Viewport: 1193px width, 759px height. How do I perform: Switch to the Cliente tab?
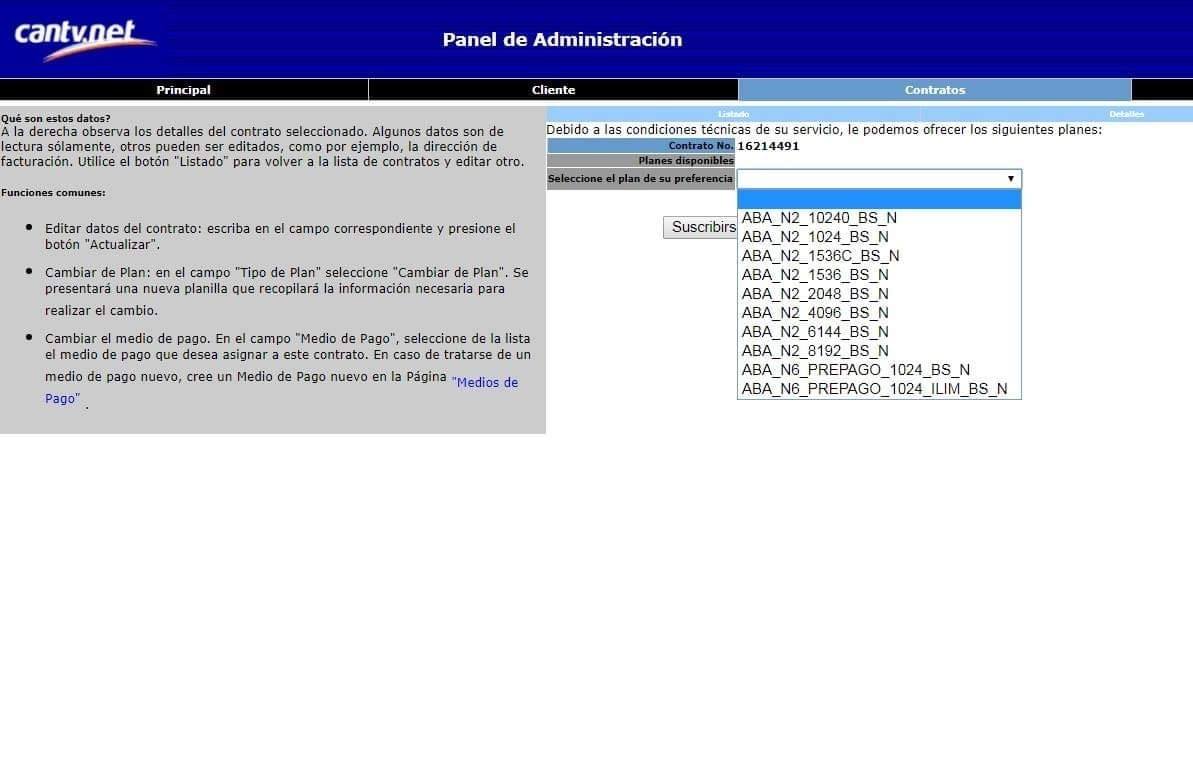[x=553, y=90]
